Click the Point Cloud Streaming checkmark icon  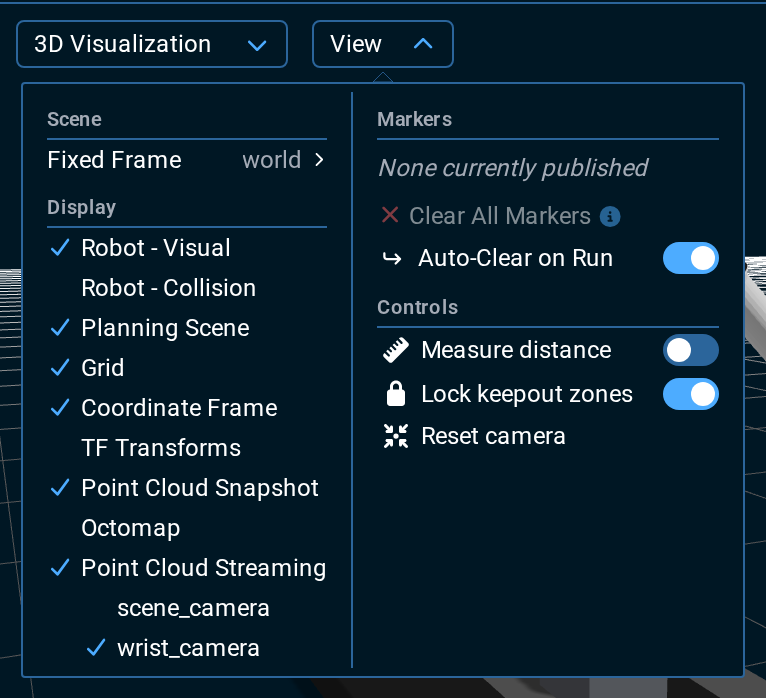pos(60,568)
